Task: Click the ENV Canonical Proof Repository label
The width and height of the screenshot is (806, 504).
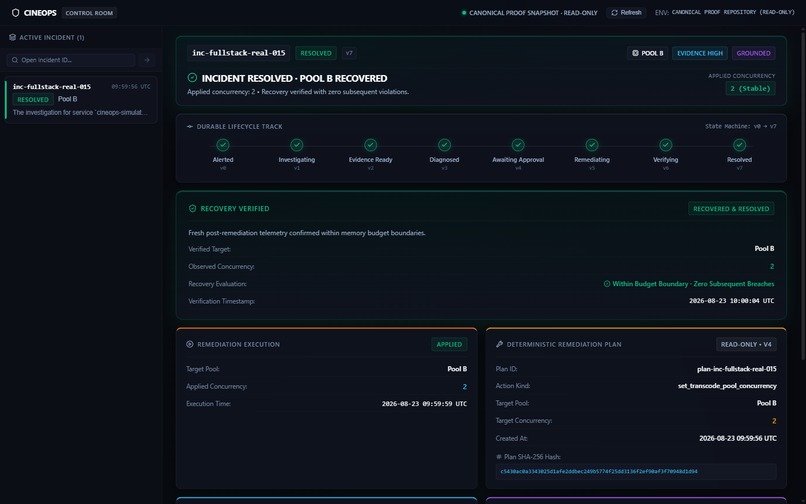Action: click(x=724, y=12)
